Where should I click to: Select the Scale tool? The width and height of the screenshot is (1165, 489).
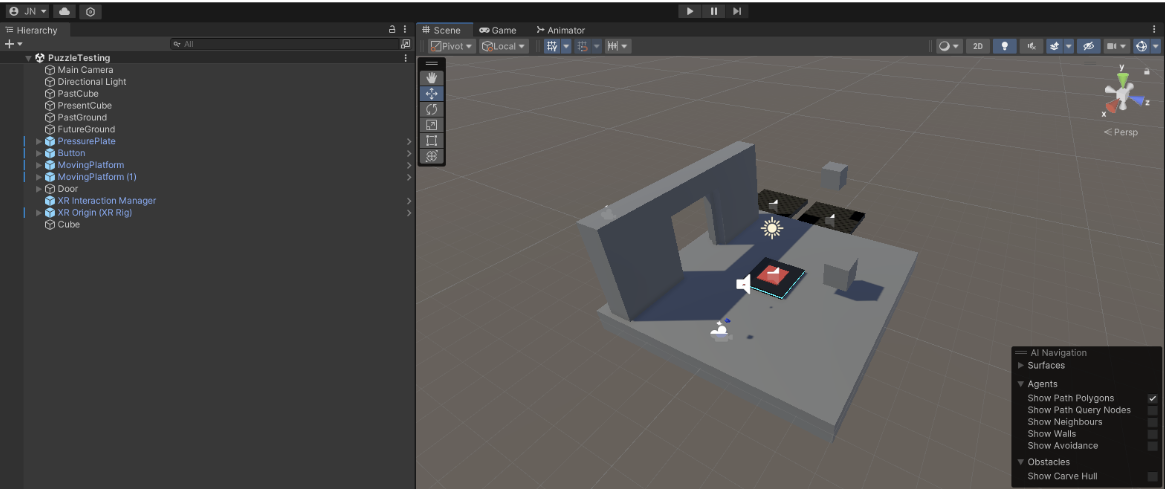click(x=432, y=125)
